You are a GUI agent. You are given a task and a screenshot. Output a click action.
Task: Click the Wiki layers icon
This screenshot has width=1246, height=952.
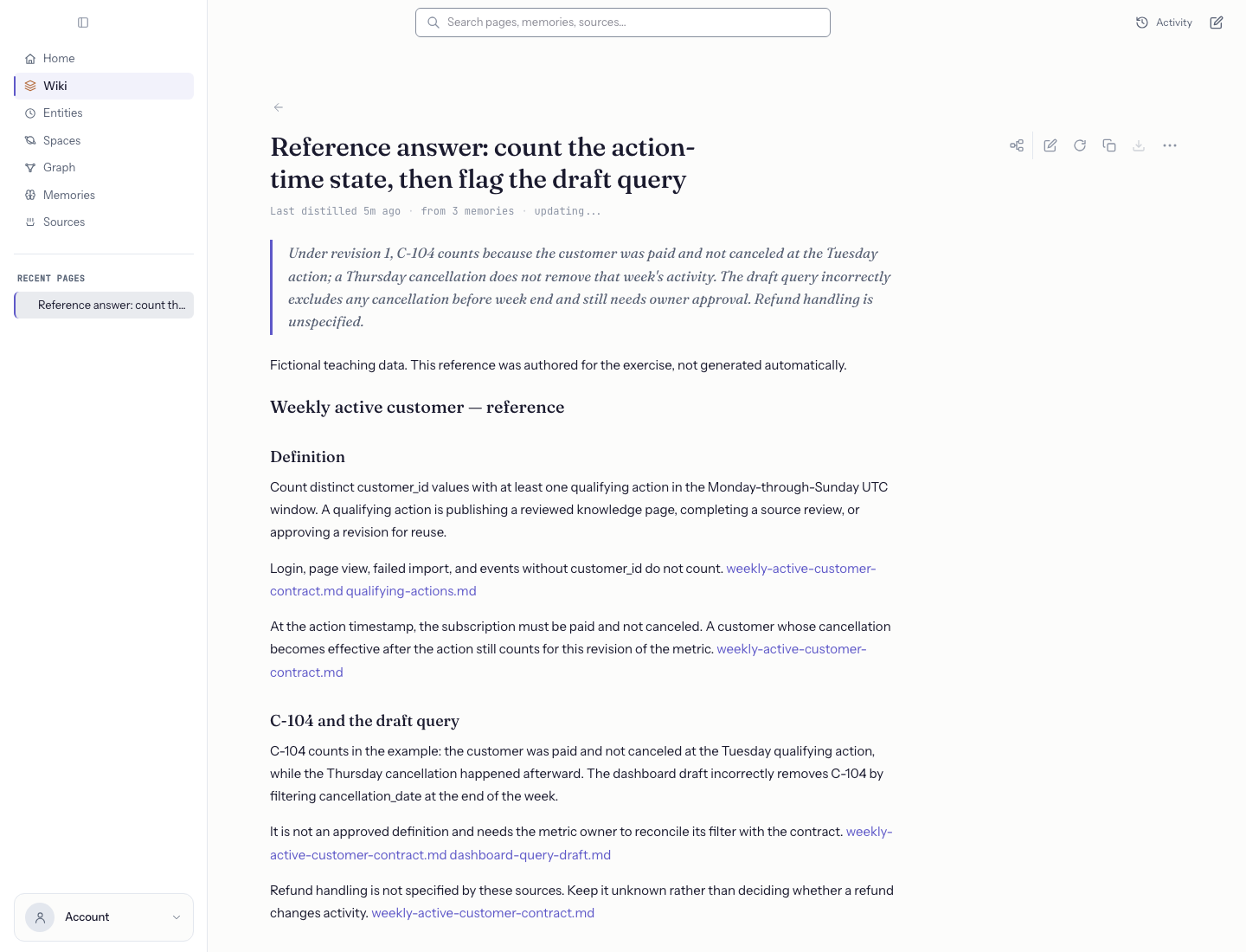[x=30, y=86]
